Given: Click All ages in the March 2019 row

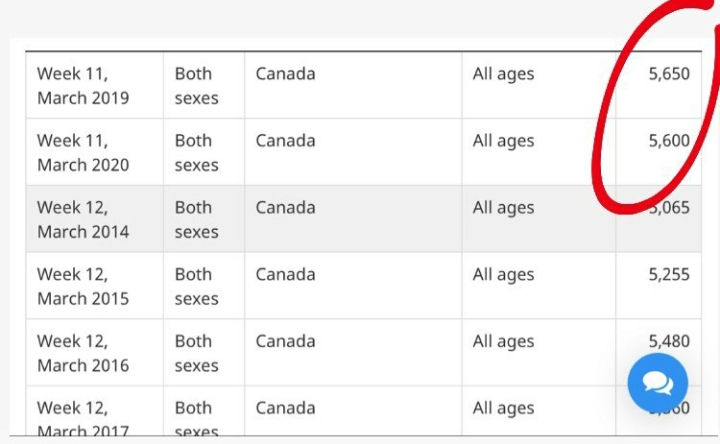Looking at the screenshot, I should [503, 74].
